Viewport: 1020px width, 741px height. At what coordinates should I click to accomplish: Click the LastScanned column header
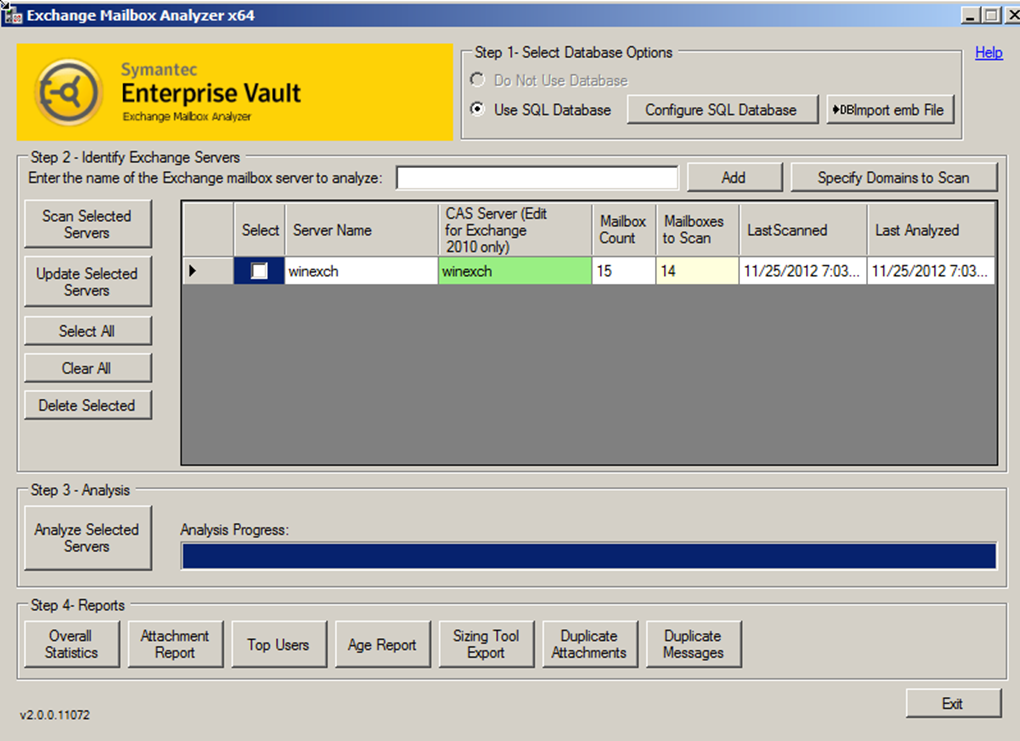point(803,230)
